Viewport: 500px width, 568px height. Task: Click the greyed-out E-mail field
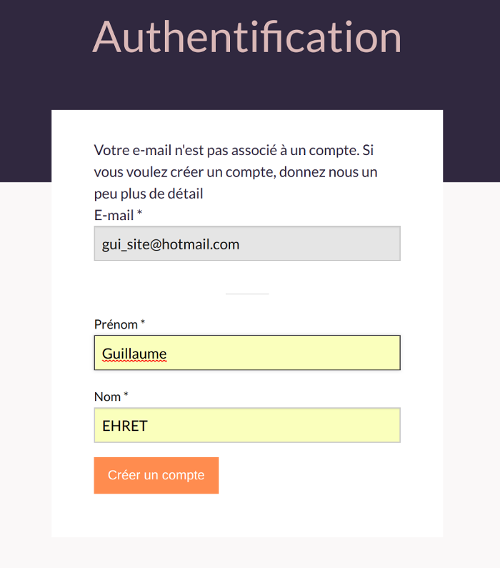click(247, 243)
